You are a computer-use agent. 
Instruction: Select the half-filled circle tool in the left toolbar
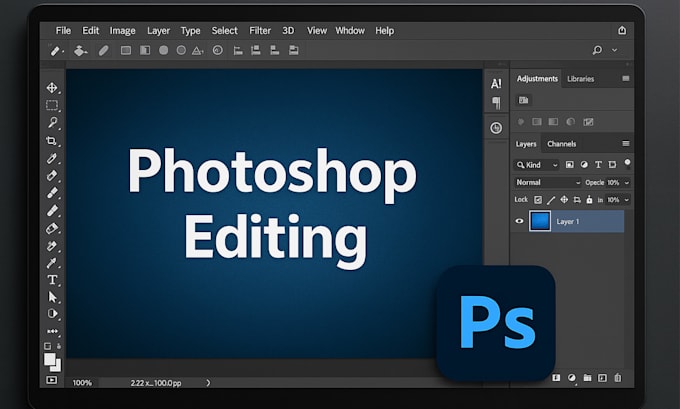(x=52, y=314)
